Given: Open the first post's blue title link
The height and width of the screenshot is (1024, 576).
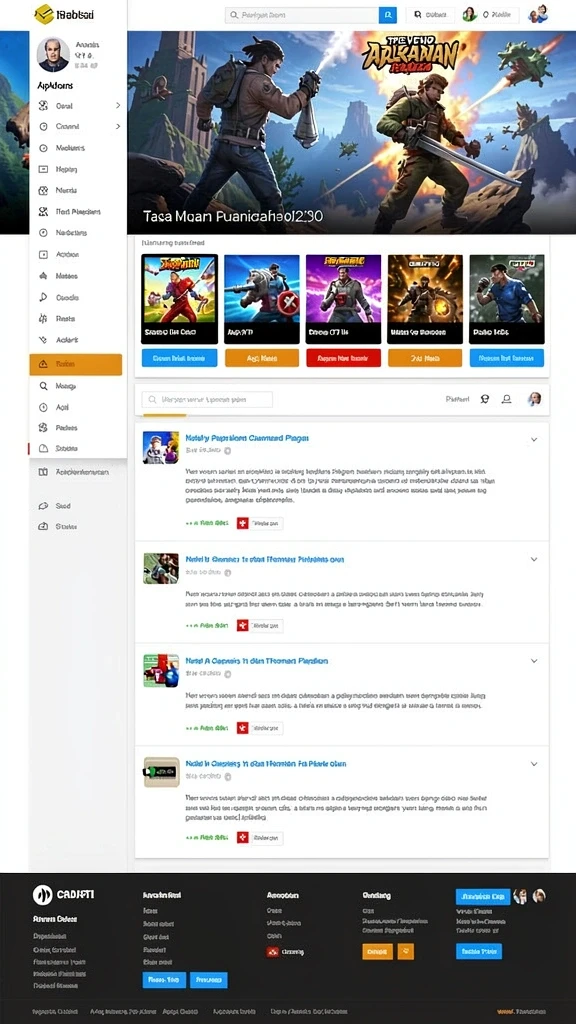Looking at the screenshot, I should point(247,438).
